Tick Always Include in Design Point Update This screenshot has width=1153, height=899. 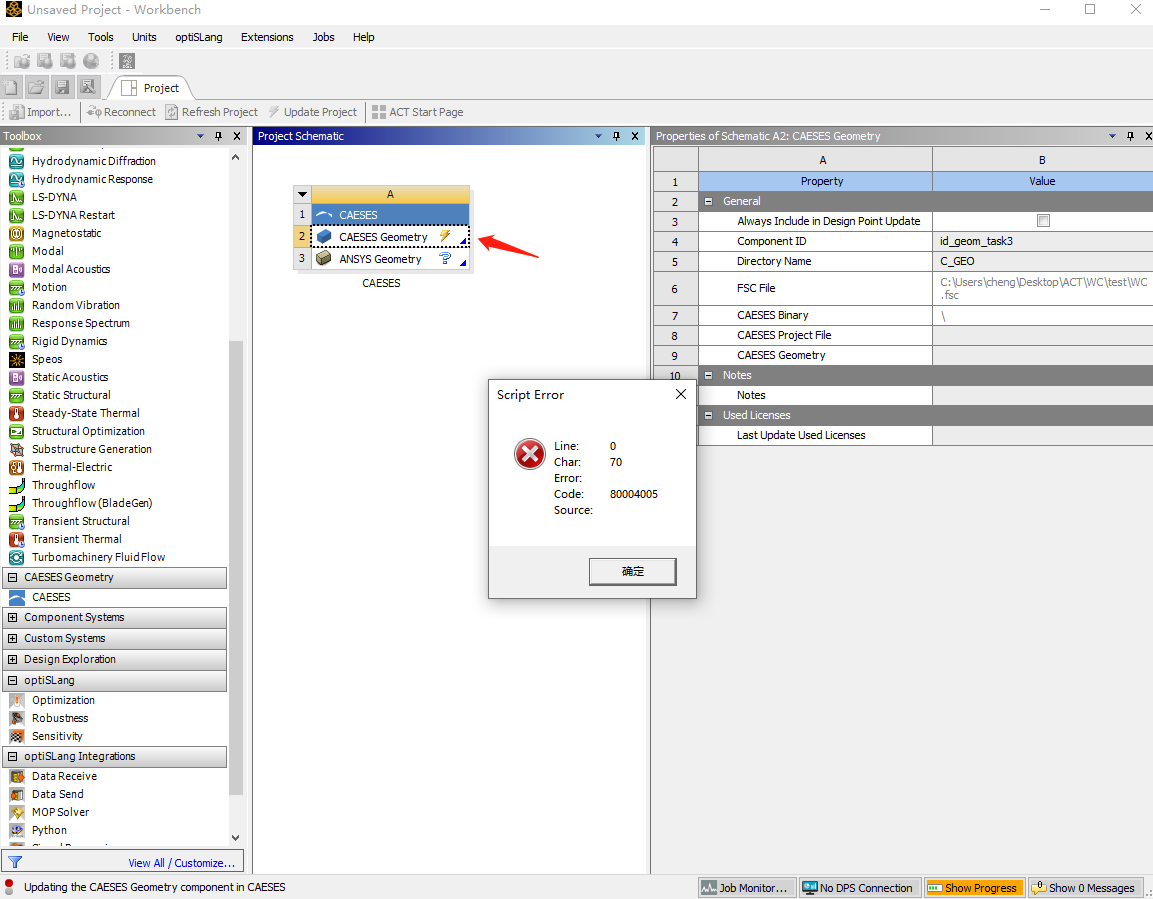(1043, 221)
